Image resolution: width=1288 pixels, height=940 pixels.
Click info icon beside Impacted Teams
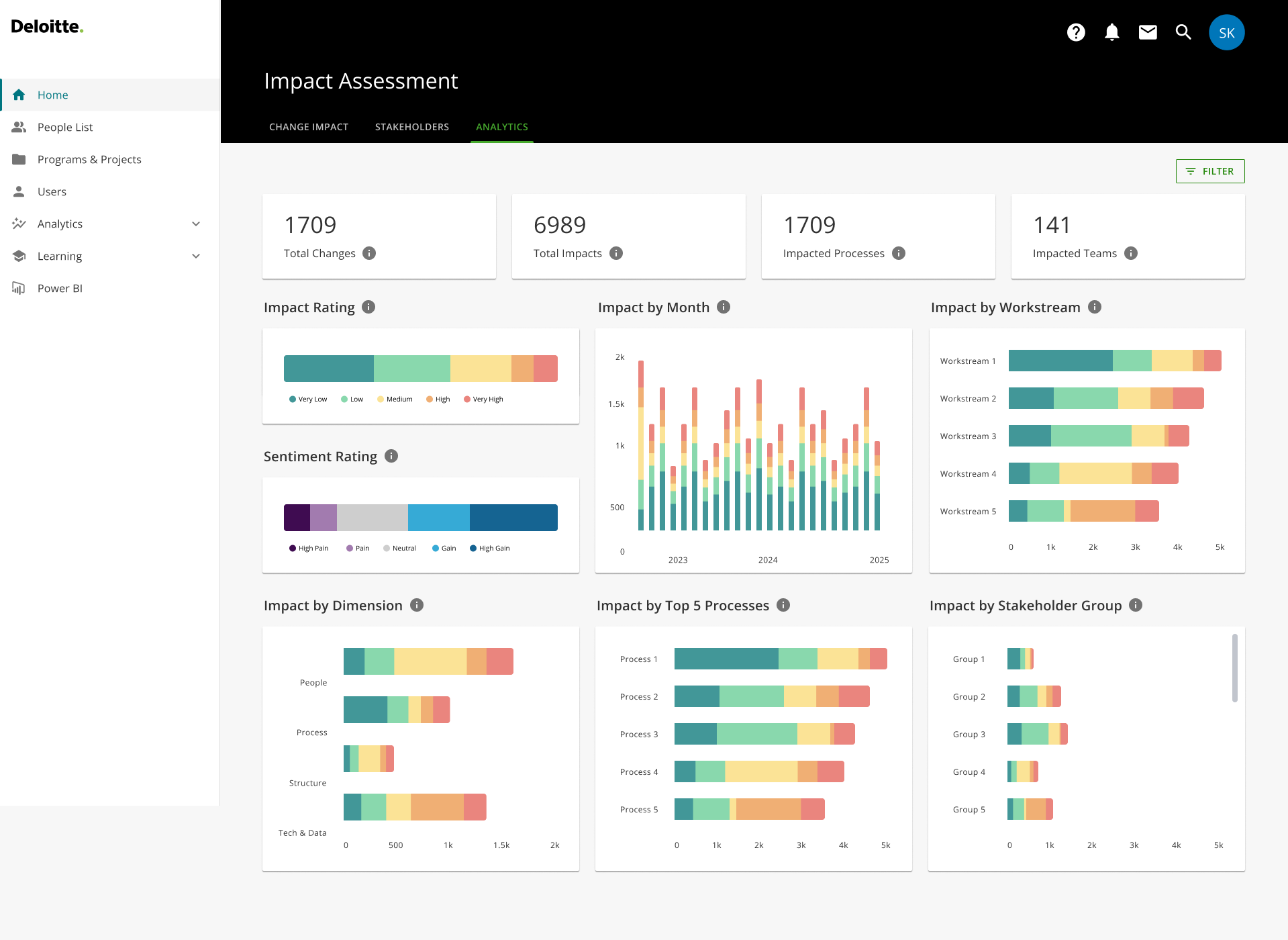(x=1131, y=253)
